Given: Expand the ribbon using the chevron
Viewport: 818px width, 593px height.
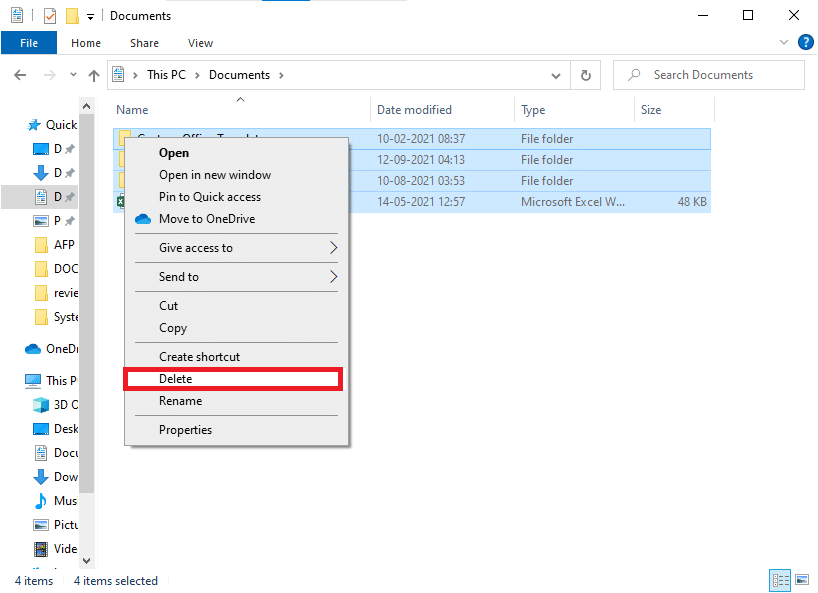Looking at the screenshot, I should click(x=784, y=43).
